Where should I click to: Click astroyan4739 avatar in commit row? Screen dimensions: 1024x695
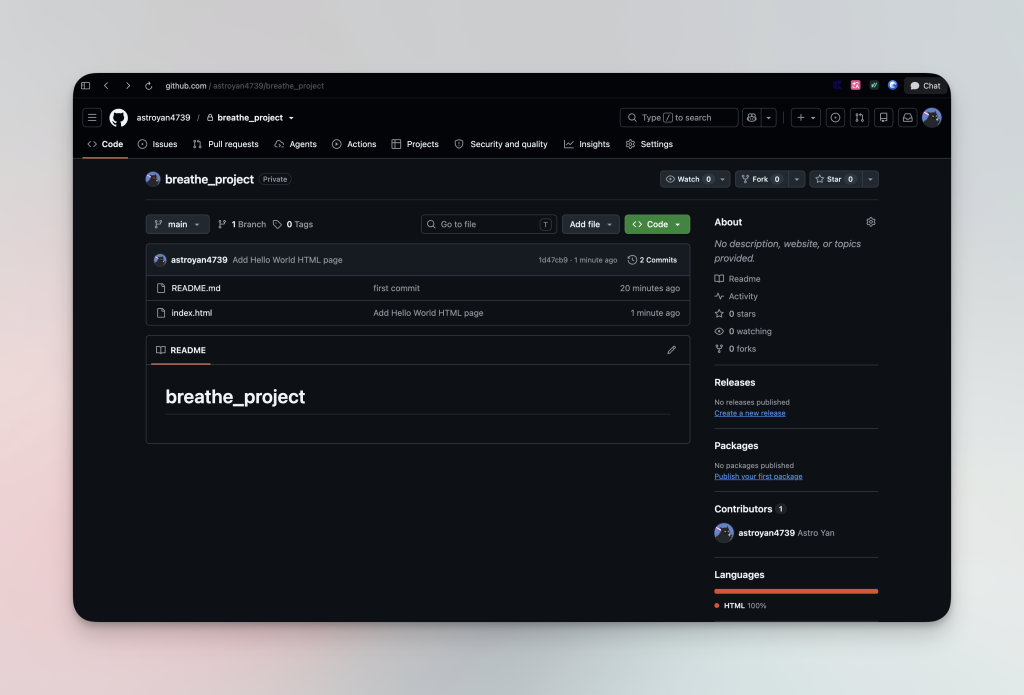tap(160, 260)
